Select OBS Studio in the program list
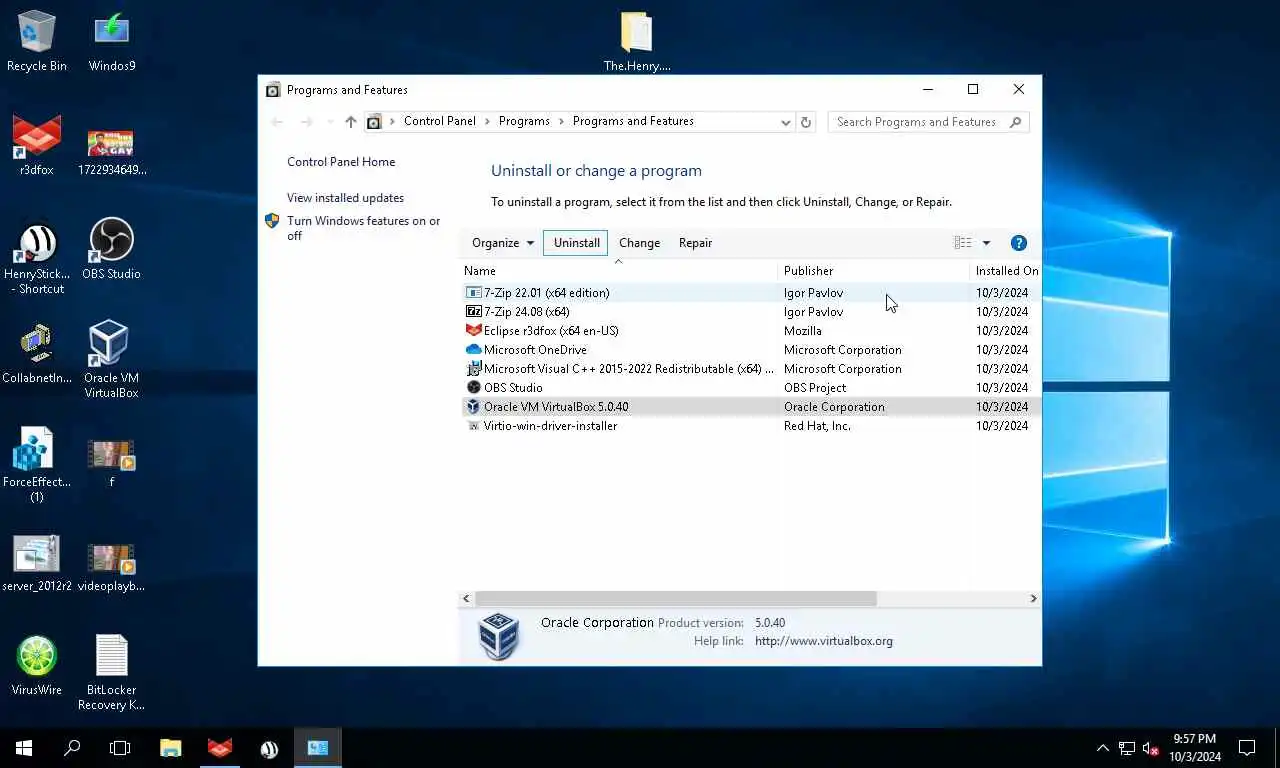The image size is (1280, 768). coord(750,388)
